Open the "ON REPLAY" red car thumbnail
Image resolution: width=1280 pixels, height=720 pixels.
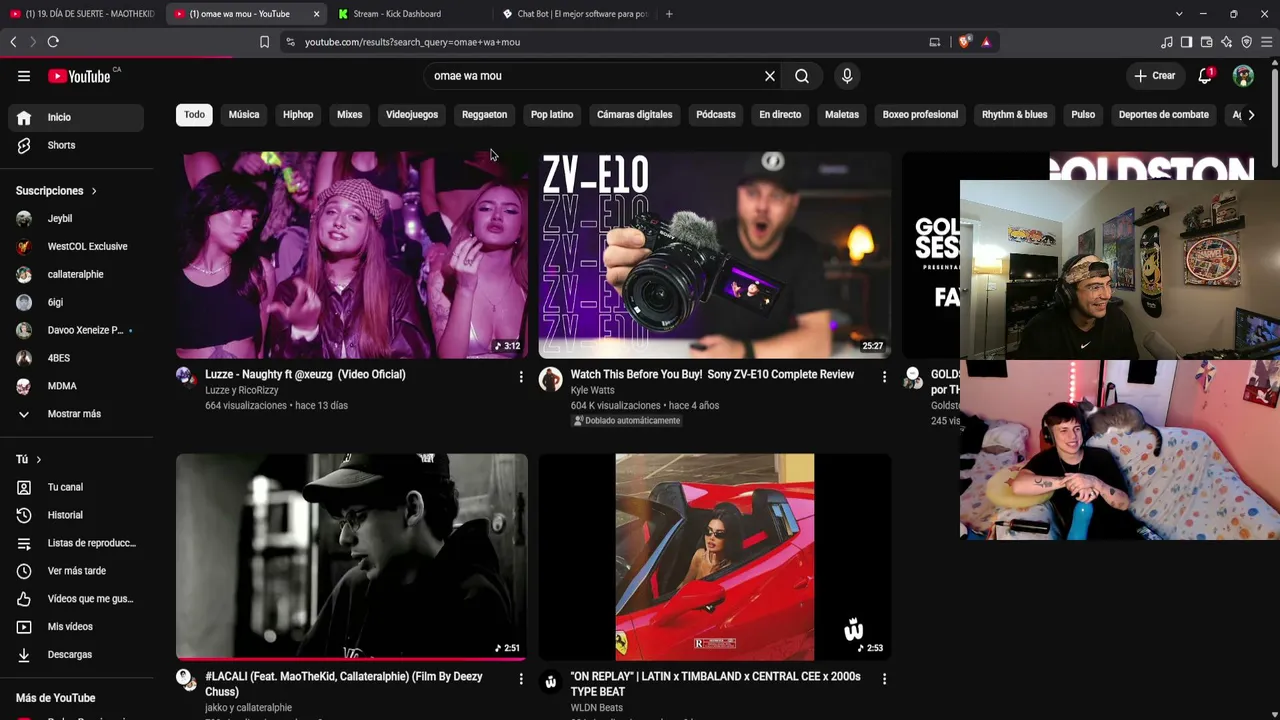click(715, 557)
